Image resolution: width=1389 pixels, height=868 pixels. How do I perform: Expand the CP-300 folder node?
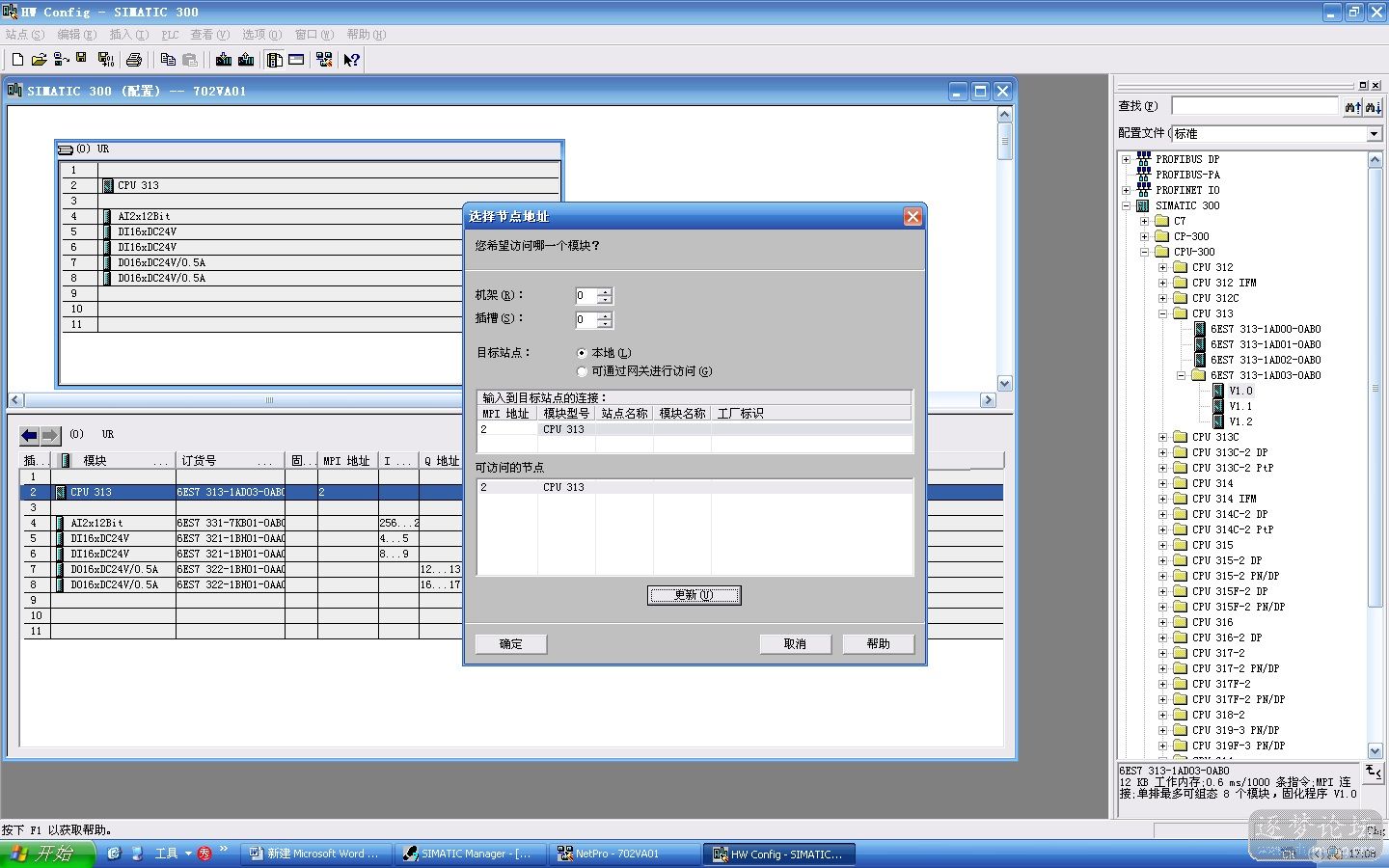coord(1144,236)
